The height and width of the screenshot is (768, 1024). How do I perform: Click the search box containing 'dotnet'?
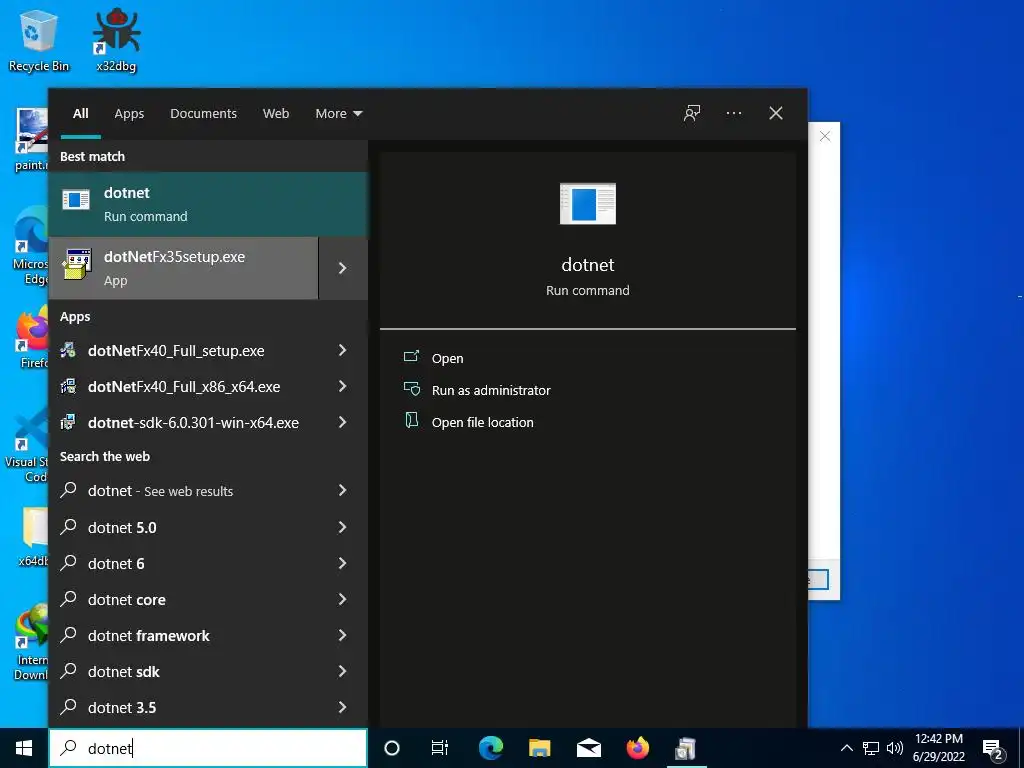tap(208, 748)
